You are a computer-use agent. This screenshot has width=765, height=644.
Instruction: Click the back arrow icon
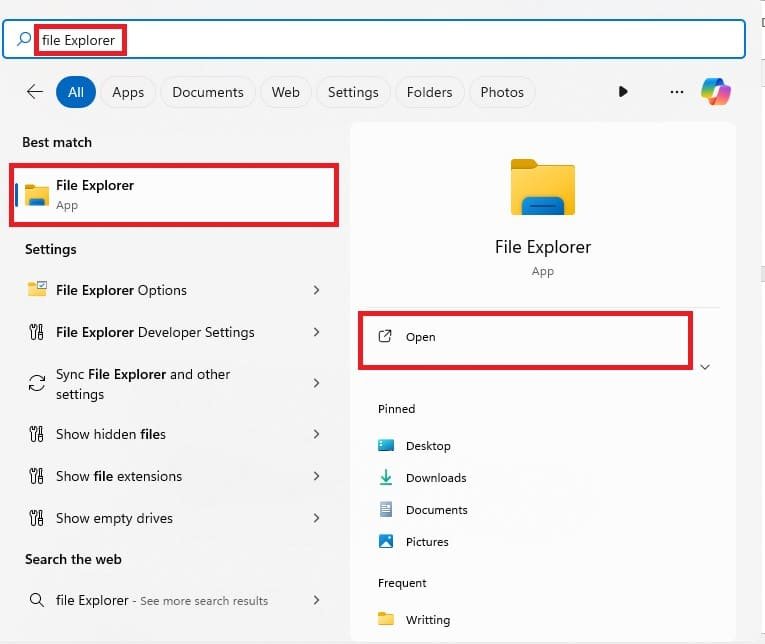(35, 92)
